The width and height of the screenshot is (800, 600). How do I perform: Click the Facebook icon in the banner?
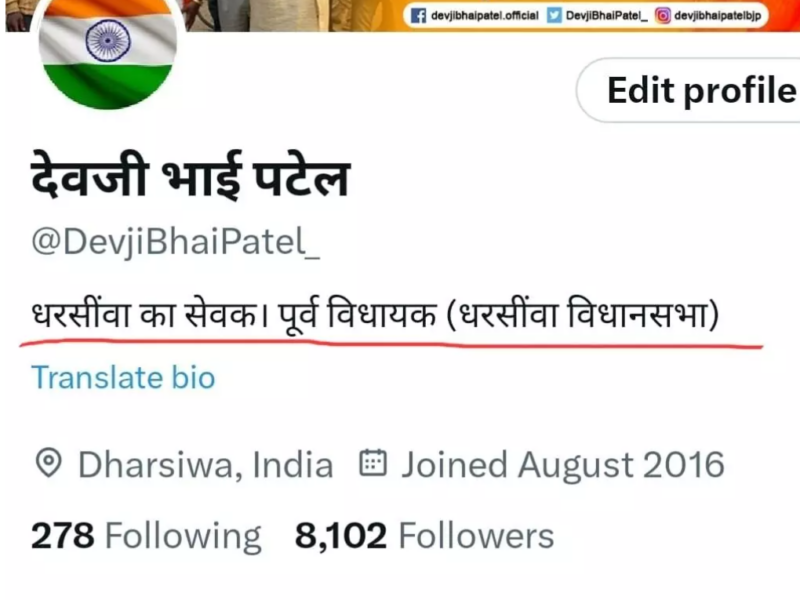[418, 16]
